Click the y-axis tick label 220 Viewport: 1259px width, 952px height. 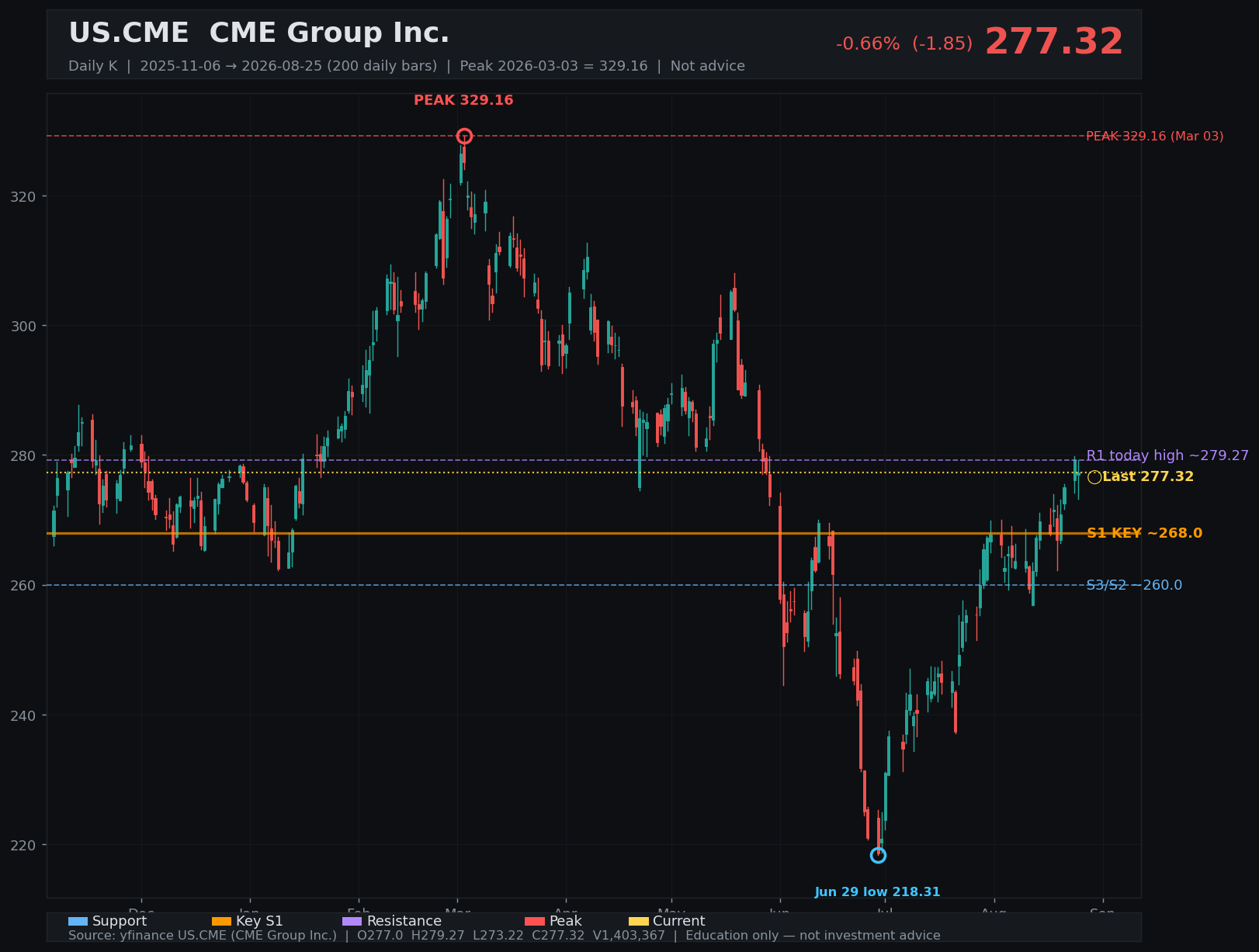23,846
